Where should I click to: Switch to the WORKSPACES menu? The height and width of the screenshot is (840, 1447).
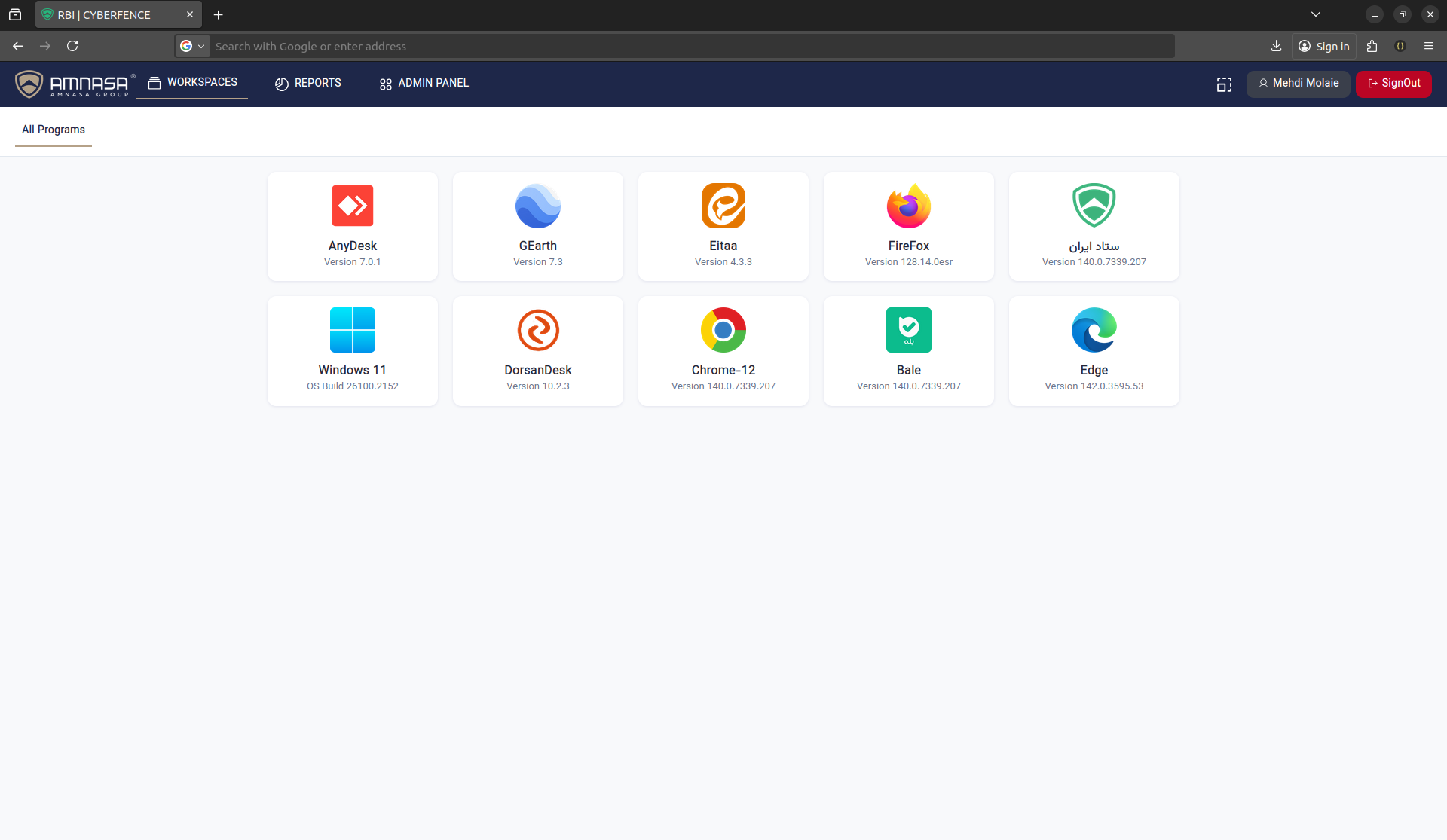(192, 83)
